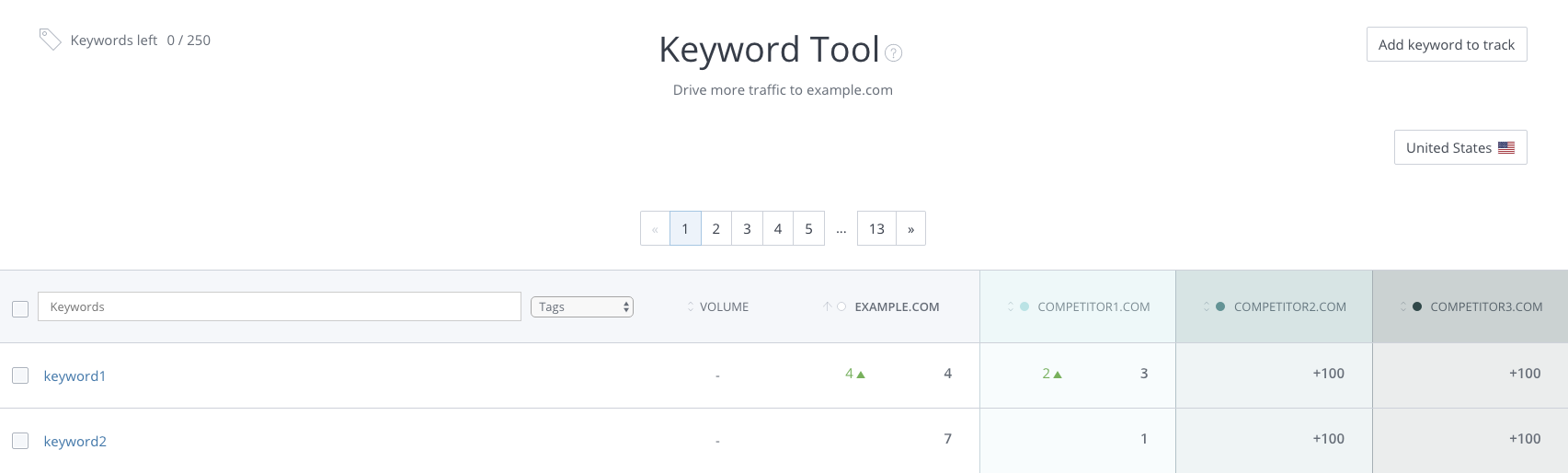Sort by COMPETITOR2.COM column arrows

tap(1207, 307)
